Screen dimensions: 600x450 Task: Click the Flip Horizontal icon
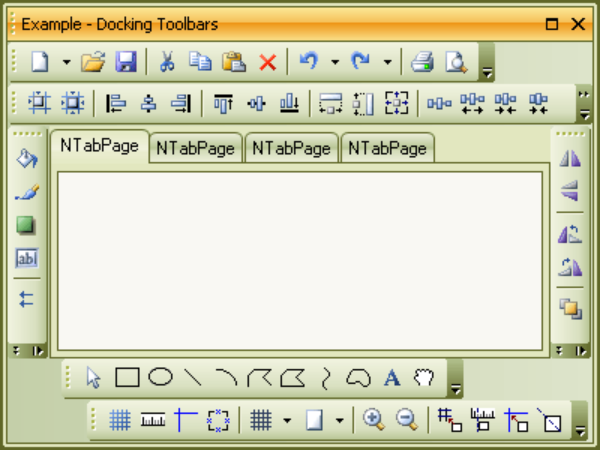(x=570, y=158)
